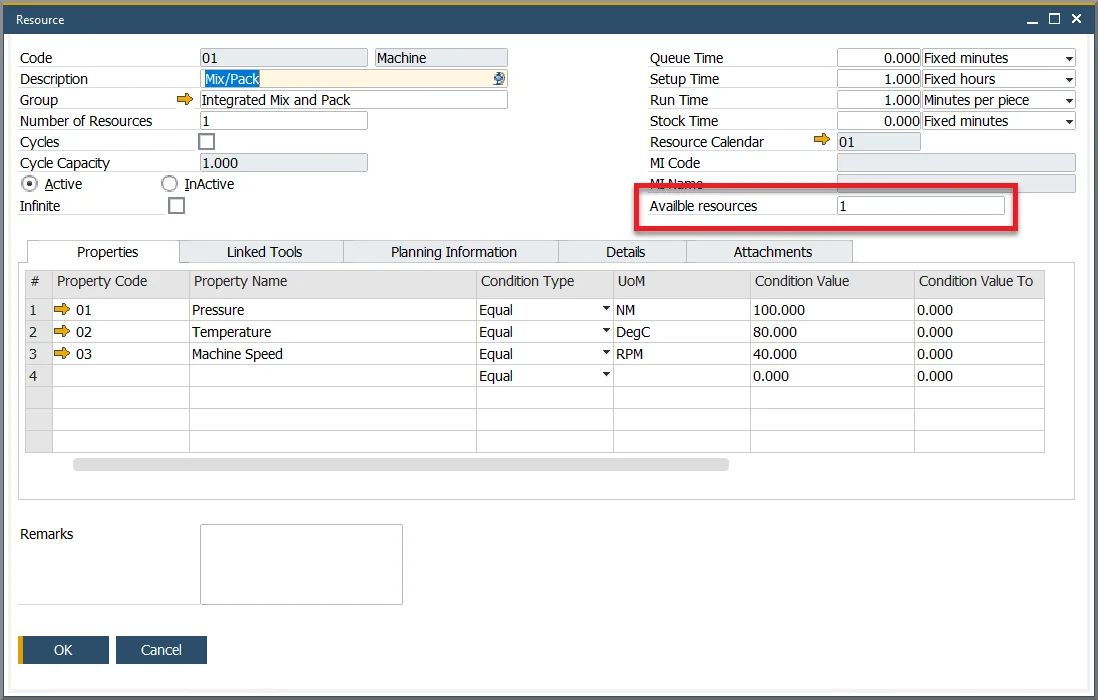Viewport: 1098px width, 700px height.
Task: Close the Resource window
Action: tap(1076, 20)
